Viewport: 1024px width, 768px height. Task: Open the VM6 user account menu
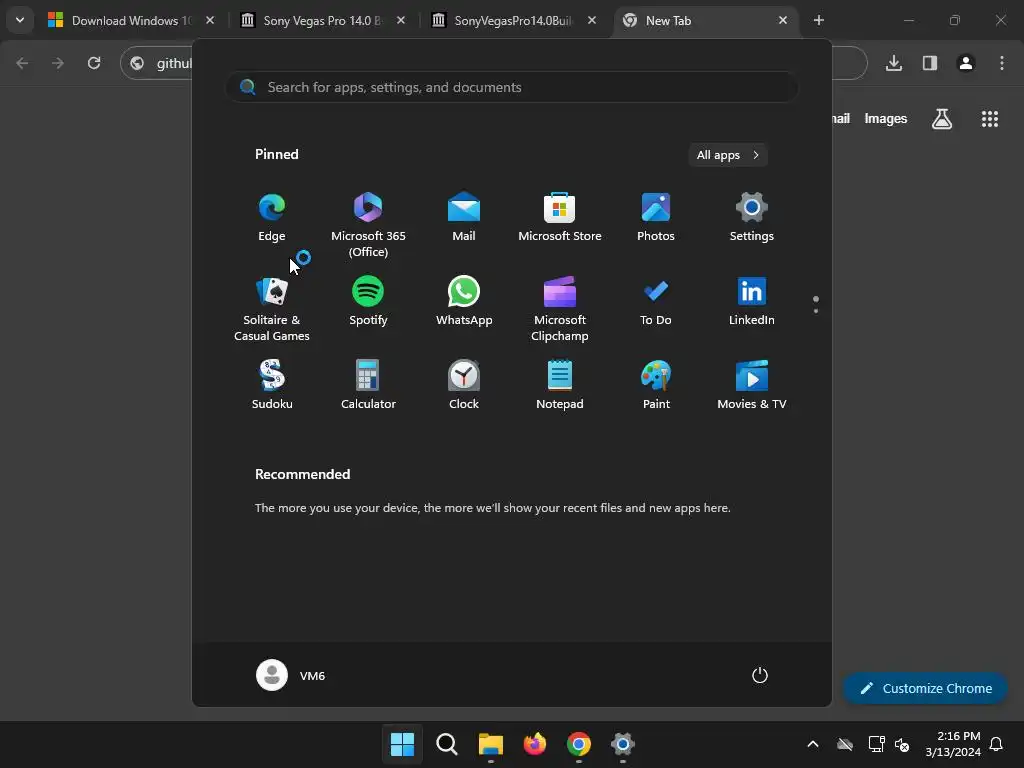[291, 675]
